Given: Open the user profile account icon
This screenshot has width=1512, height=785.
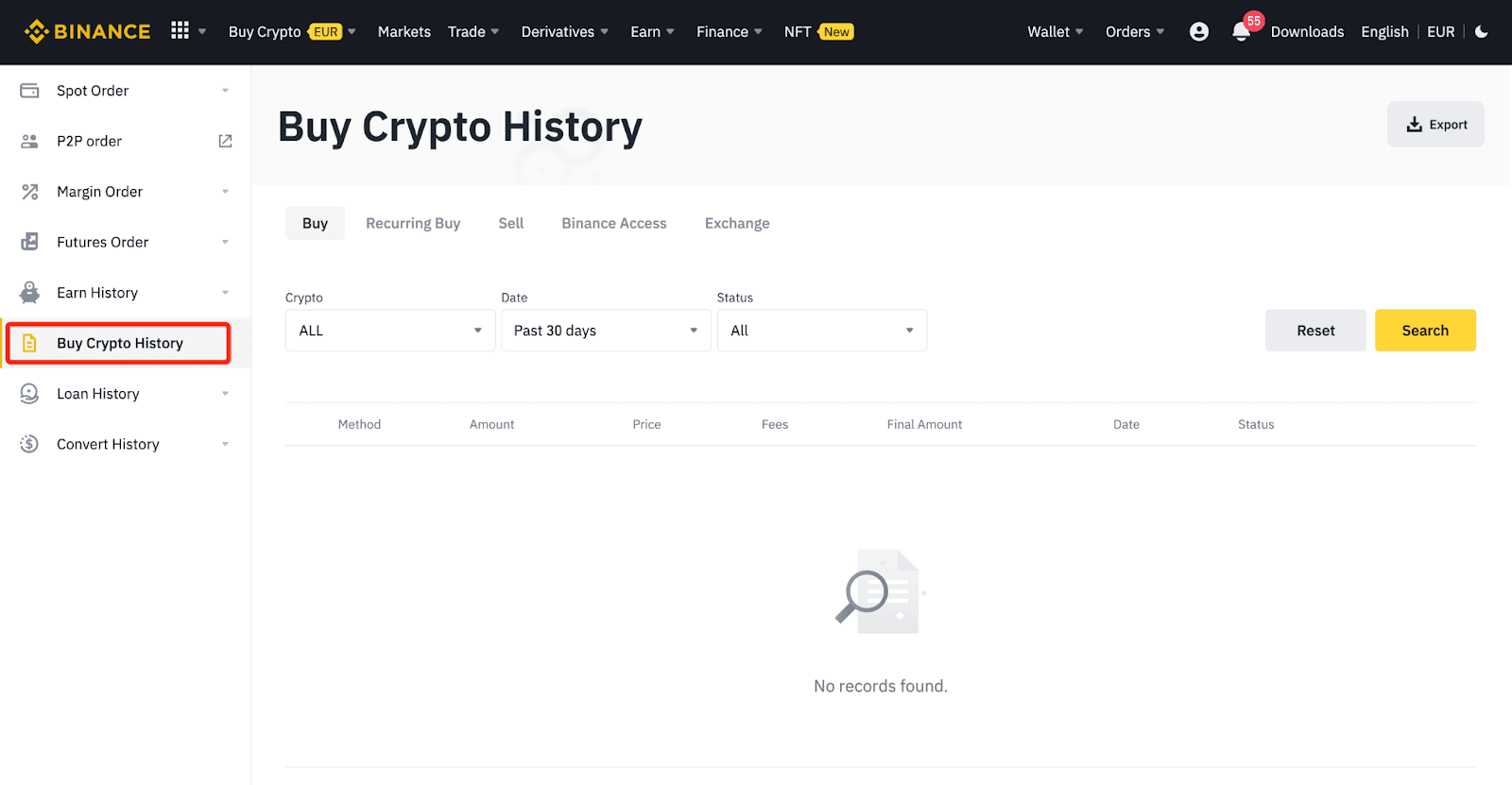Looking at the screenshot, I should coord(1199,31).
